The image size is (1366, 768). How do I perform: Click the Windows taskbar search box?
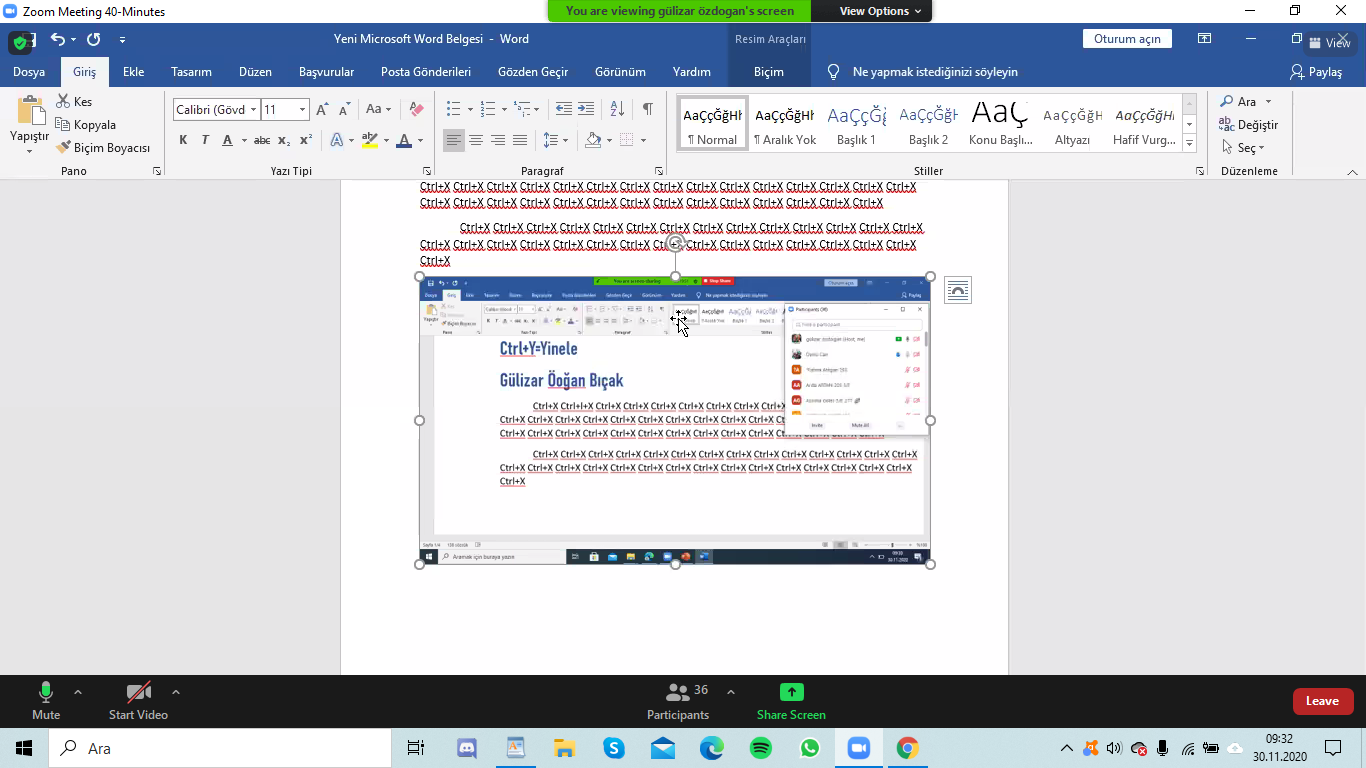click(x=225, y=748)
